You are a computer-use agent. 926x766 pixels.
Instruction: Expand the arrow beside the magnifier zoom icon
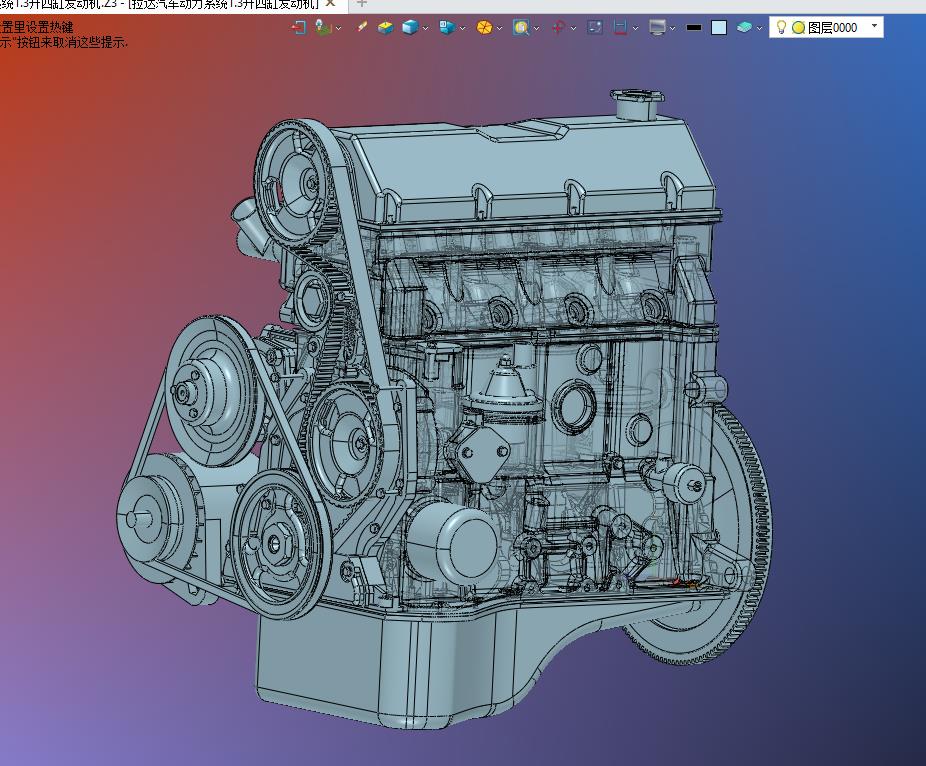point(536,29)
